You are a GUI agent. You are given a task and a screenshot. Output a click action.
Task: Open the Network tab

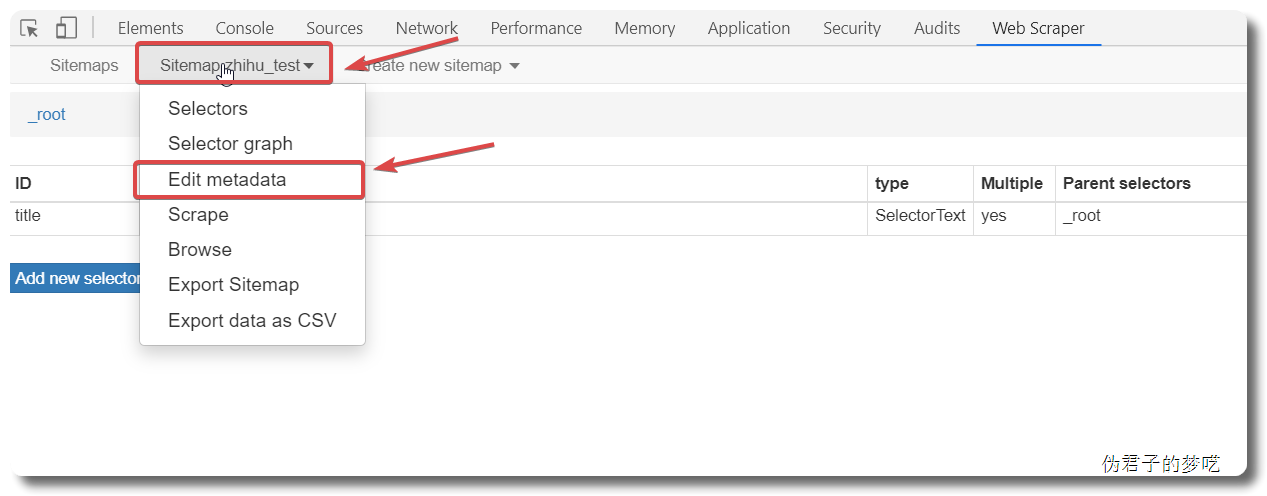coord(427,28)
